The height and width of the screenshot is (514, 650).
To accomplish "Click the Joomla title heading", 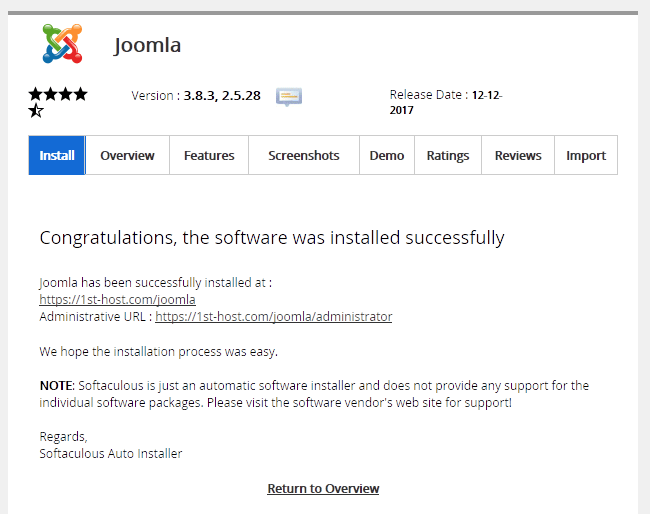I will [x=147, y=45].
